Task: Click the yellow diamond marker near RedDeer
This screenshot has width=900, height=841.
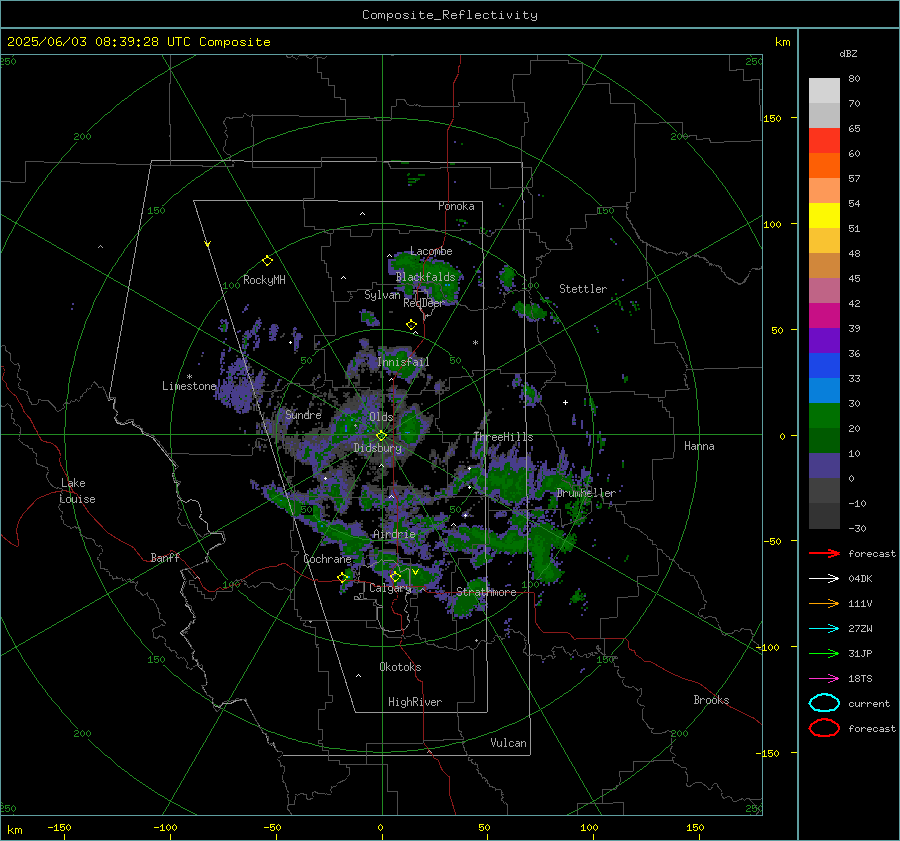Action: [x=411, y=324]
